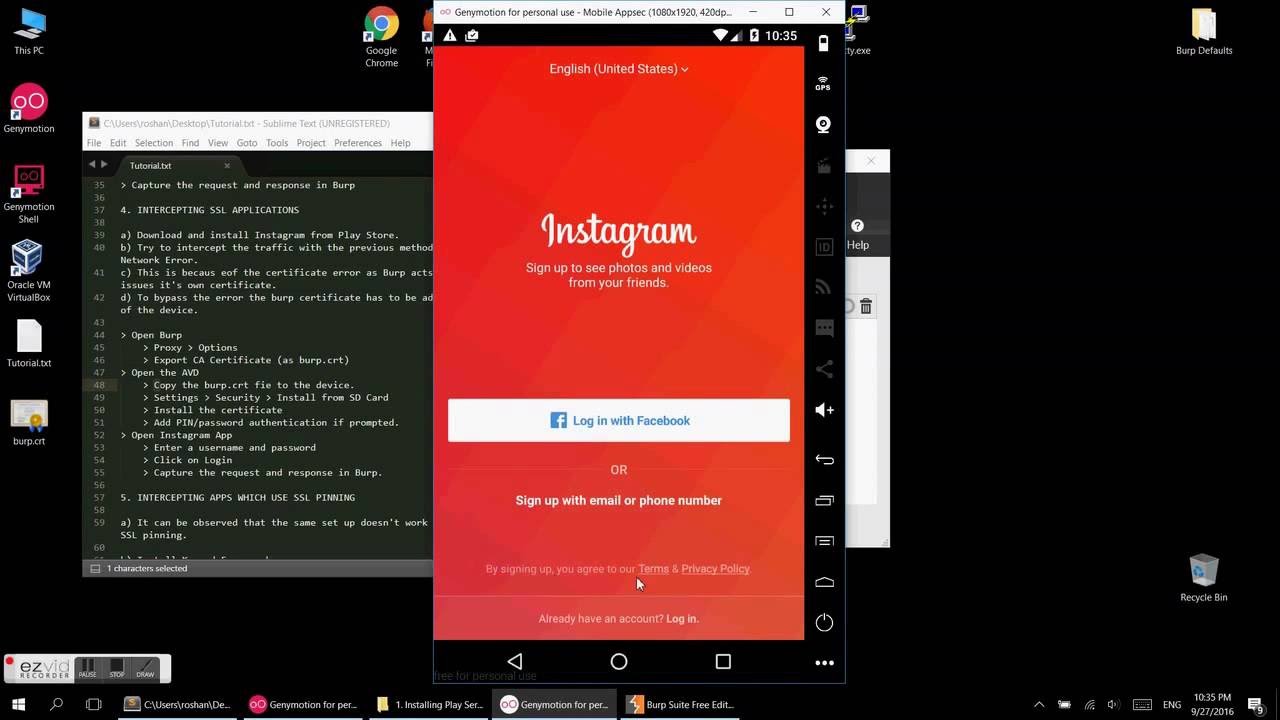Switch to Burp Suite Free Edition taskbar item

coord(679,704)
